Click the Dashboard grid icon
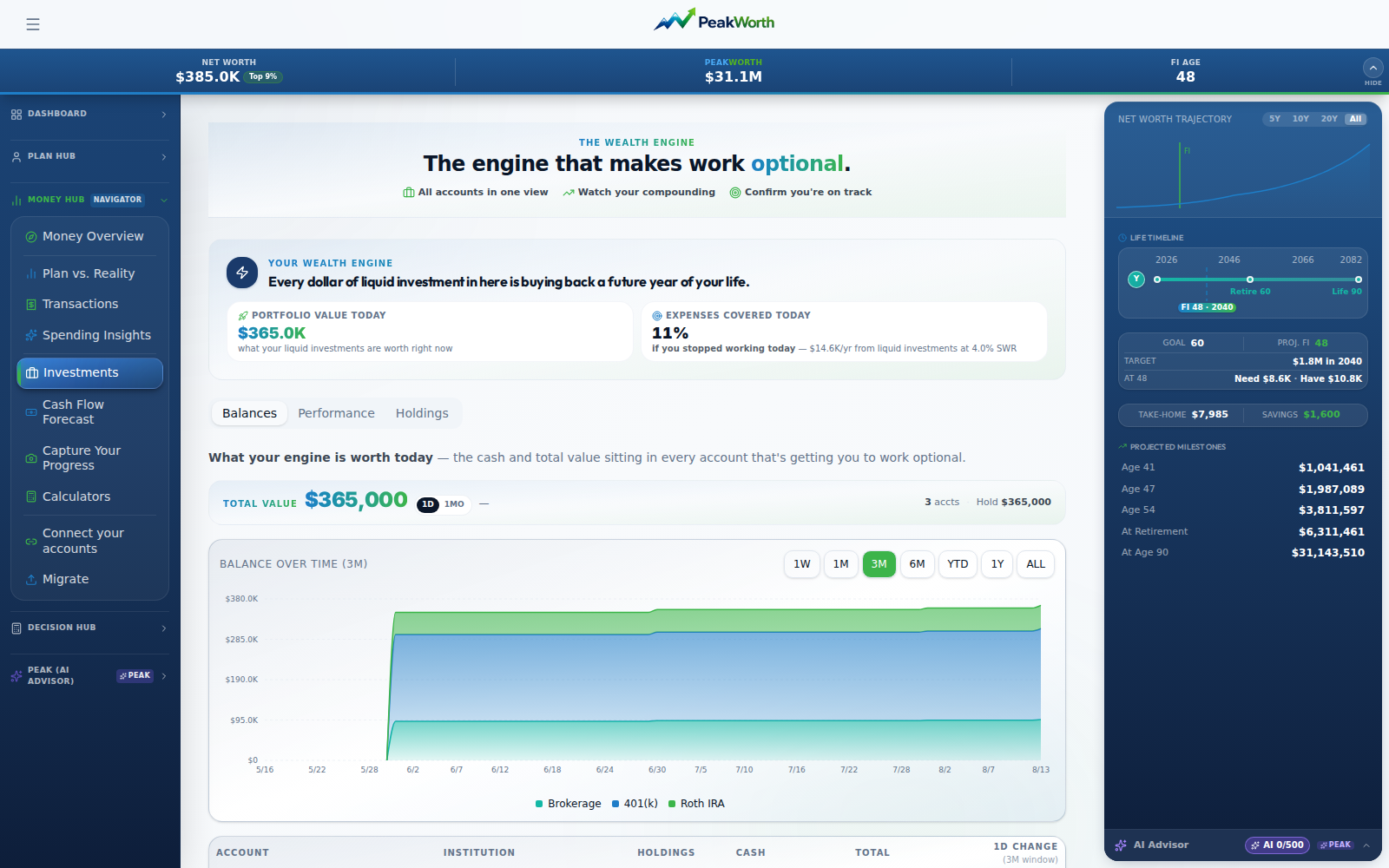This screenshot has width=1389, height=868. tap(16, 115)
